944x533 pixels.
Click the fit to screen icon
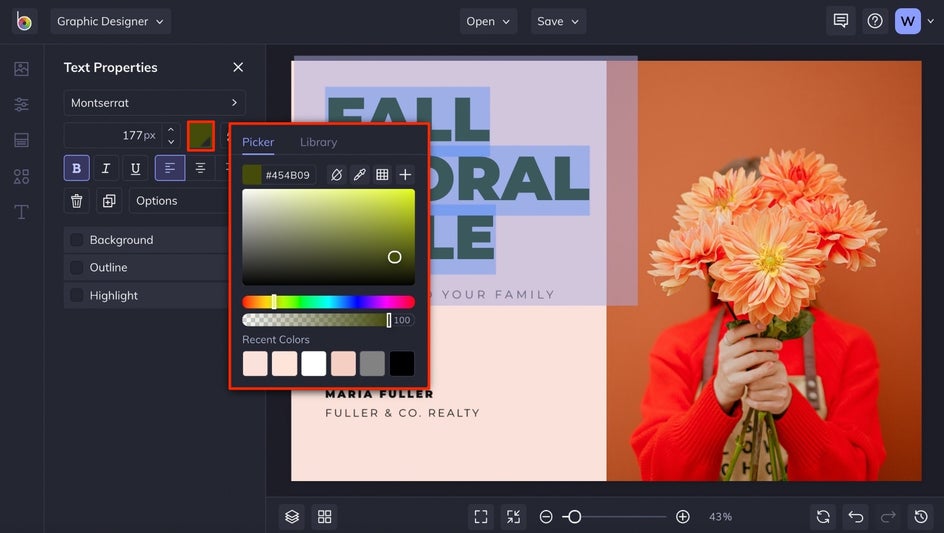pos(481,517)
